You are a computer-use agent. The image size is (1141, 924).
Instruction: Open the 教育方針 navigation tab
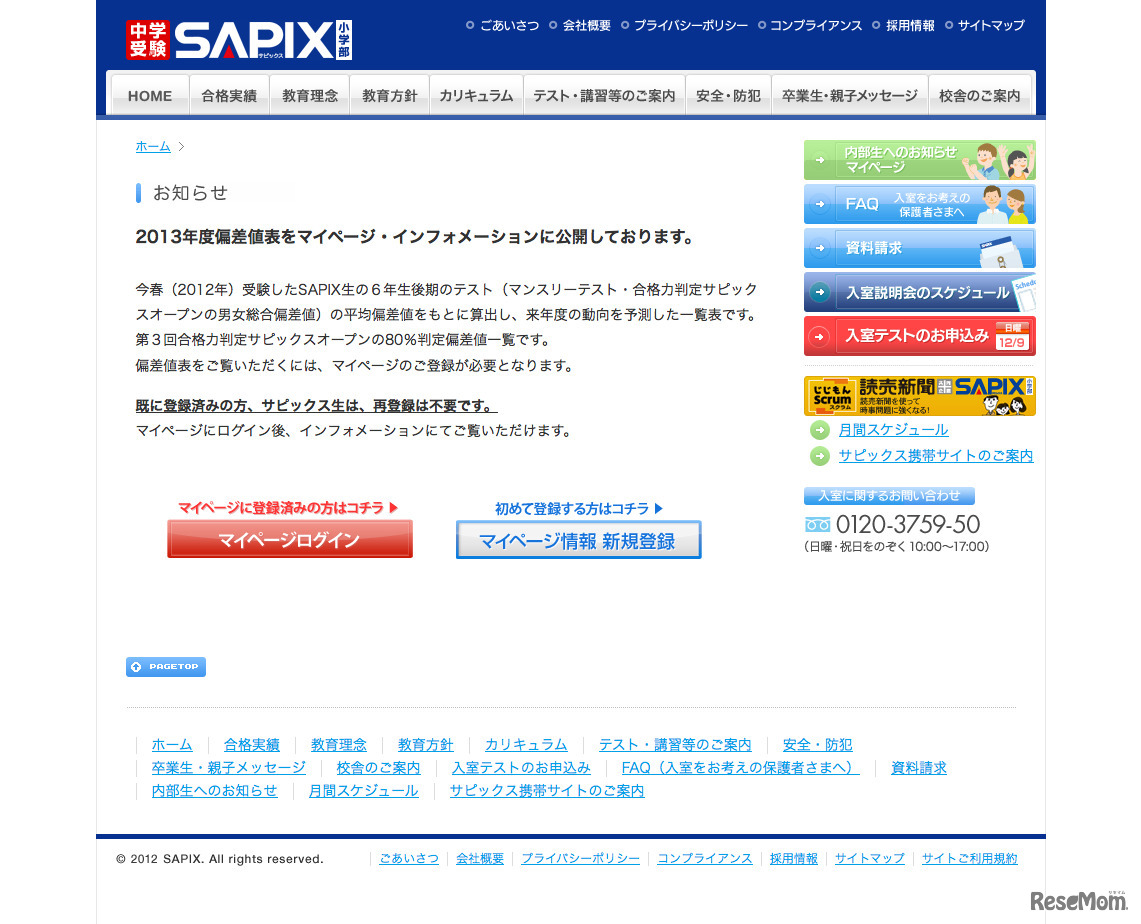coord(390,95)
